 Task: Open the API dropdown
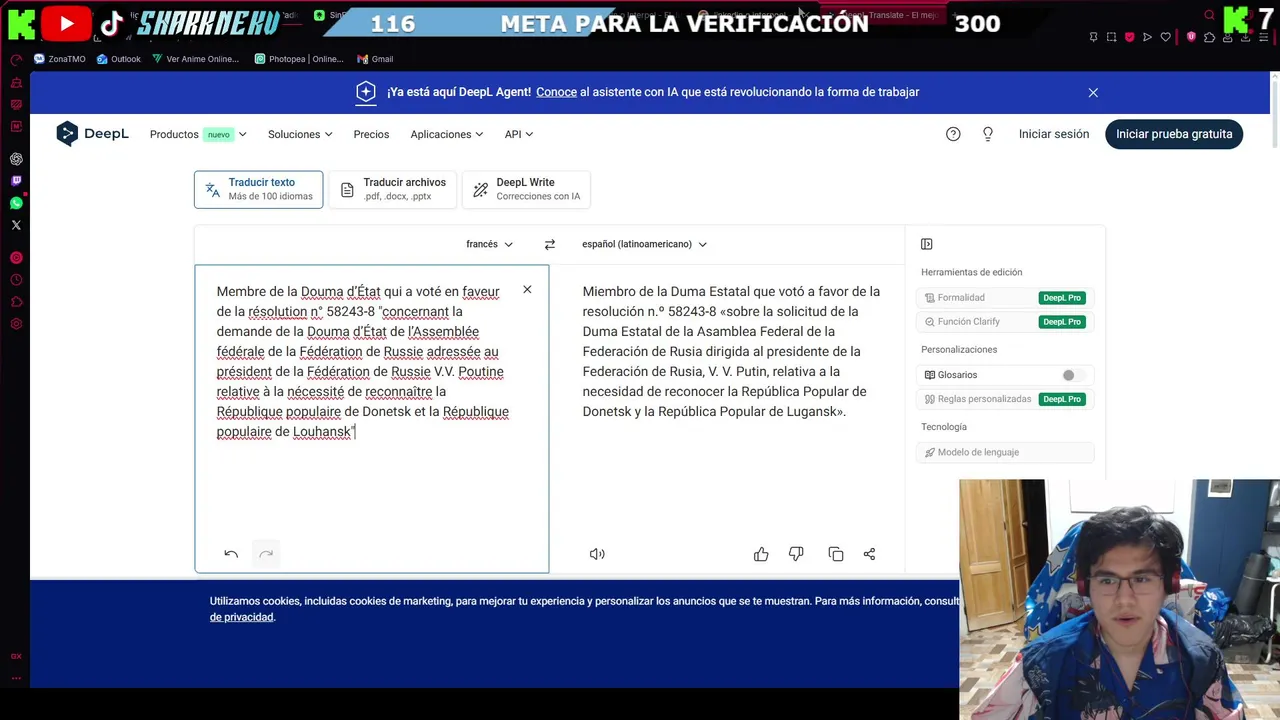tap(519, 134)
